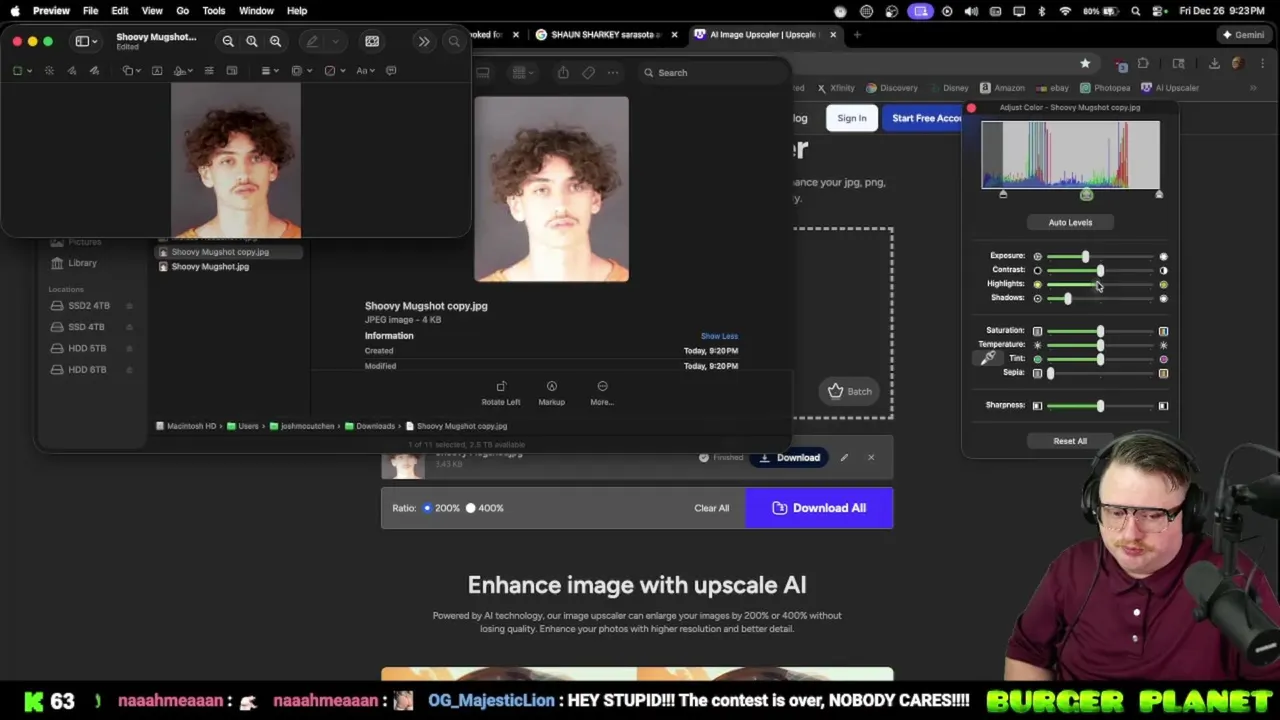Click Rotate Left in Finder preview pane
This screenshot has height=720, width=1280.
501,392
